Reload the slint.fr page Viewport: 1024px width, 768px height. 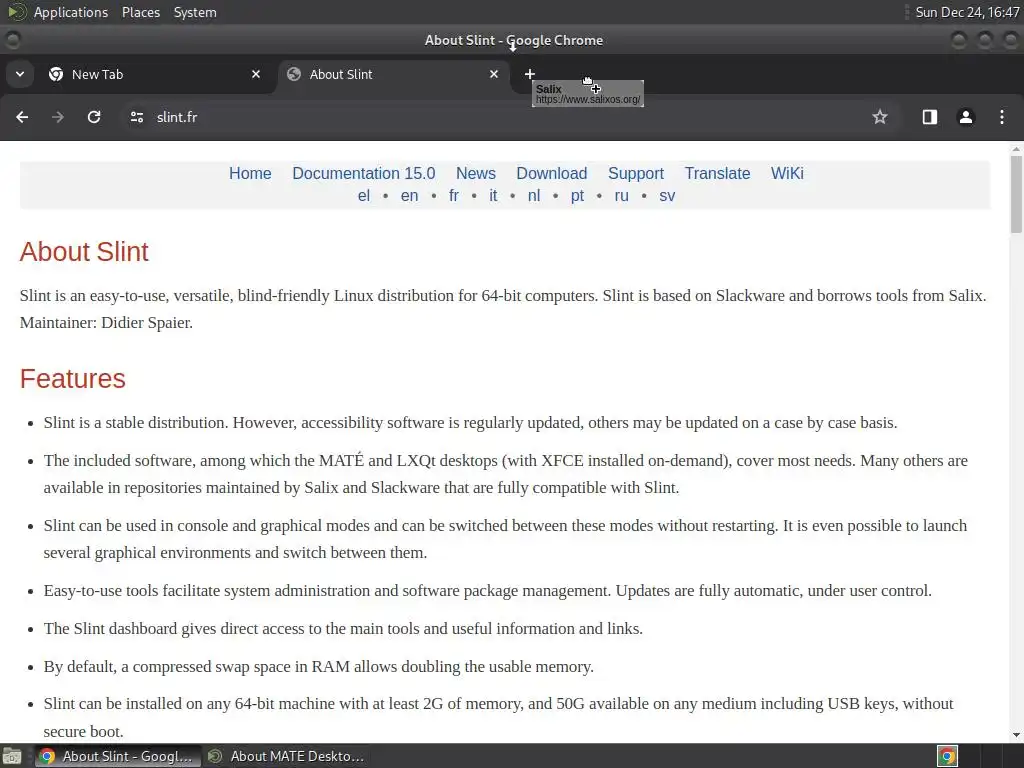click(x=94, y=117)
